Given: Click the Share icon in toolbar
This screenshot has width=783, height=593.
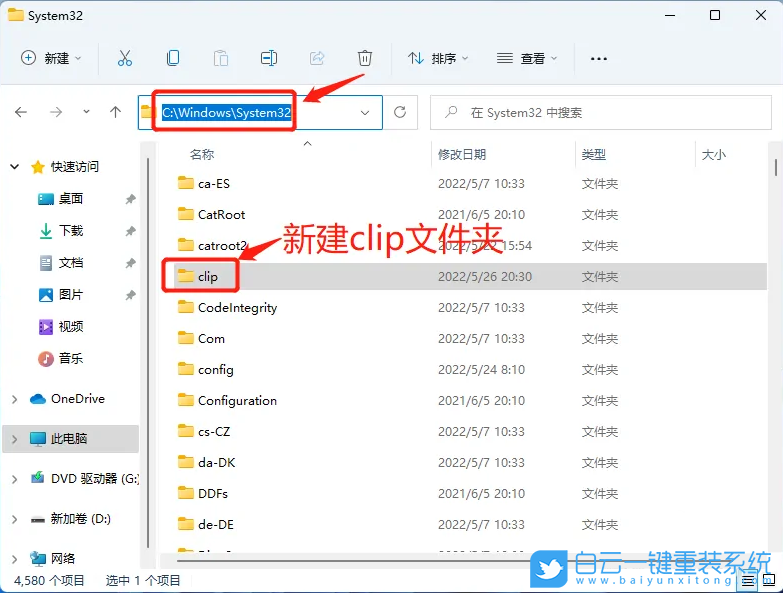Looking at the screenshot, I should 317,58.
